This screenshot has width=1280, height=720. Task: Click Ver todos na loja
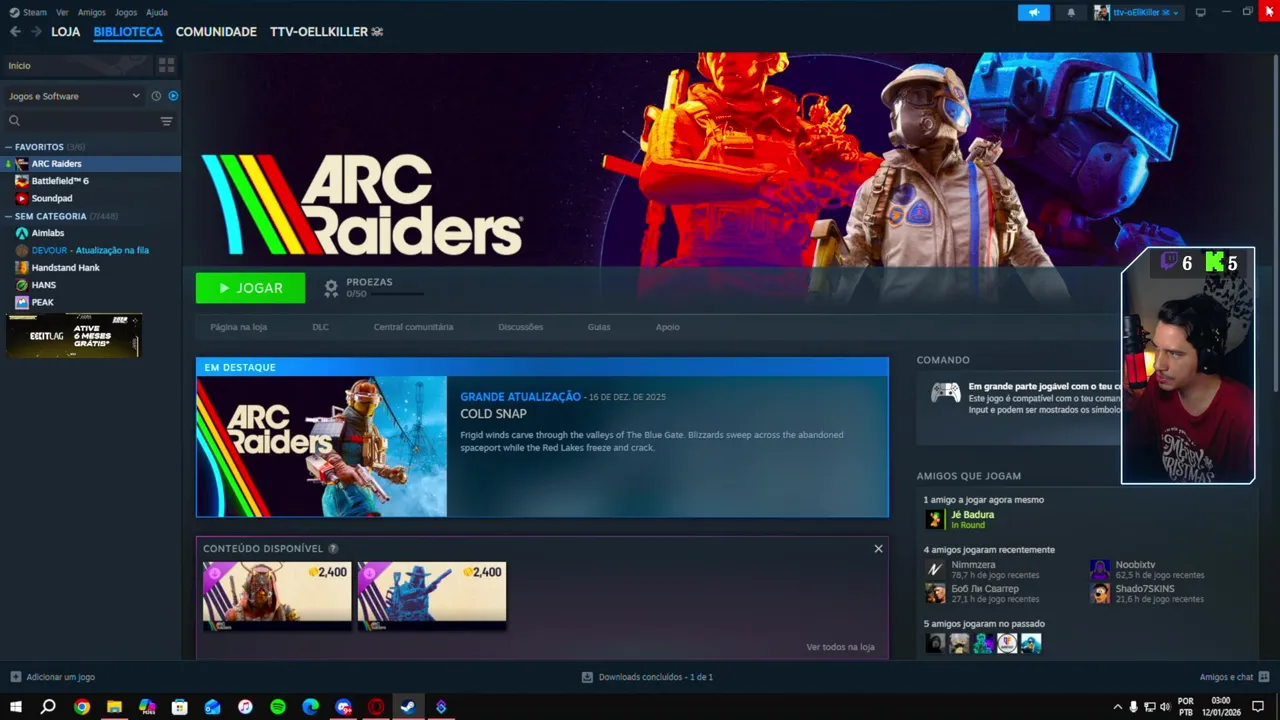coord(840,647)
